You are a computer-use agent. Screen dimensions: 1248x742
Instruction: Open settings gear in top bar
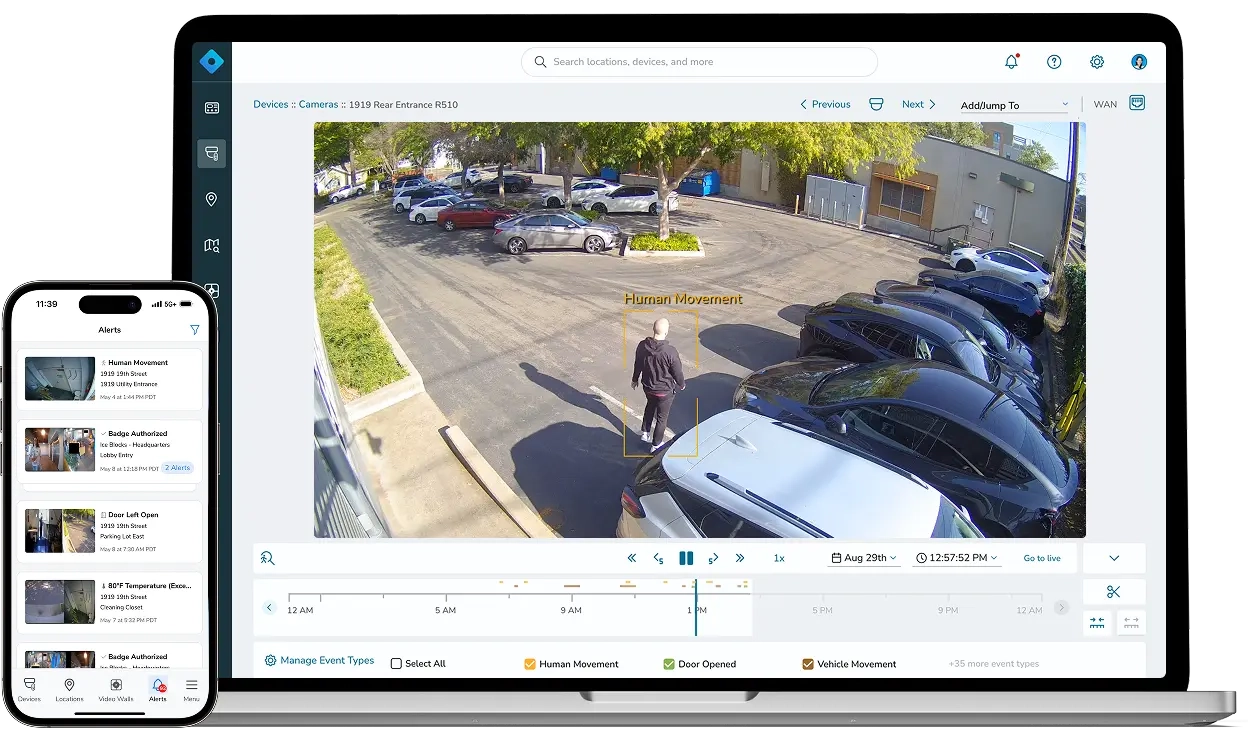[x=1097, y=62]
